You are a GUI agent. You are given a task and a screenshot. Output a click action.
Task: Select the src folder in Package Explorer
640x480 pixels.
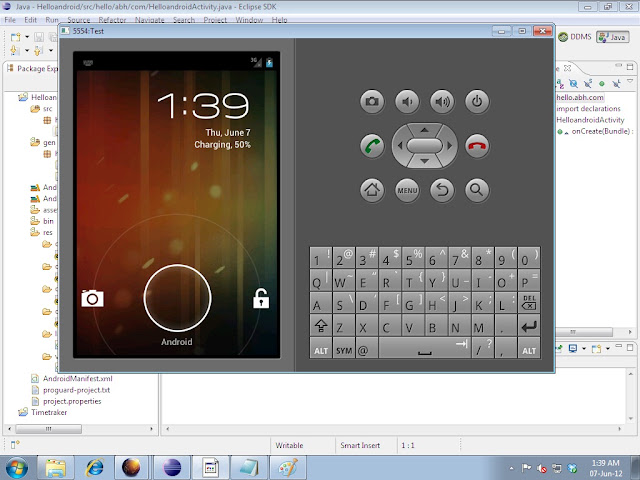click(42, 109)
